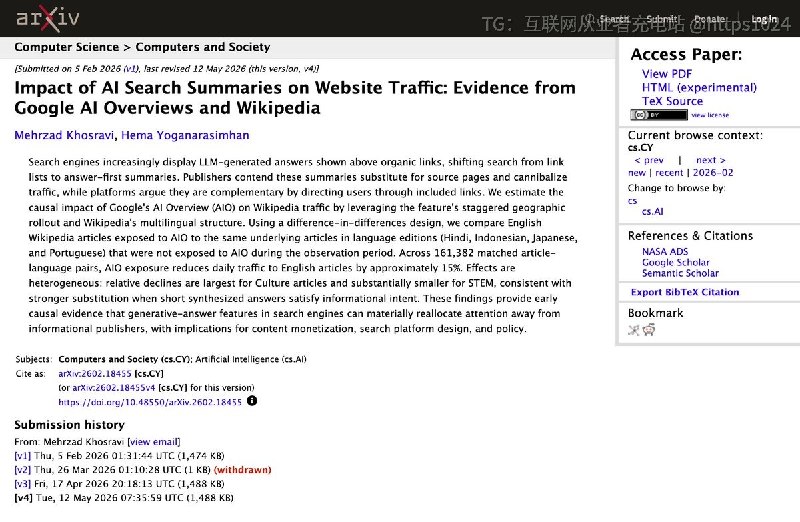
Task: Open Semantic Scholar link
Action: click(x=680, y=273)
